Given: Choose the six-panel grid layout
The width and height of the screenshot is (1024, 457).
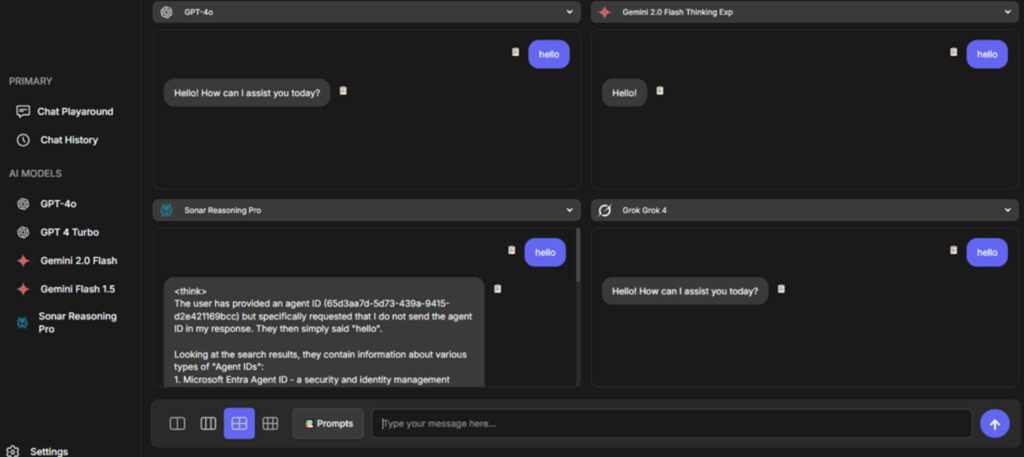Looking at the screenshot, I should 270,424.
